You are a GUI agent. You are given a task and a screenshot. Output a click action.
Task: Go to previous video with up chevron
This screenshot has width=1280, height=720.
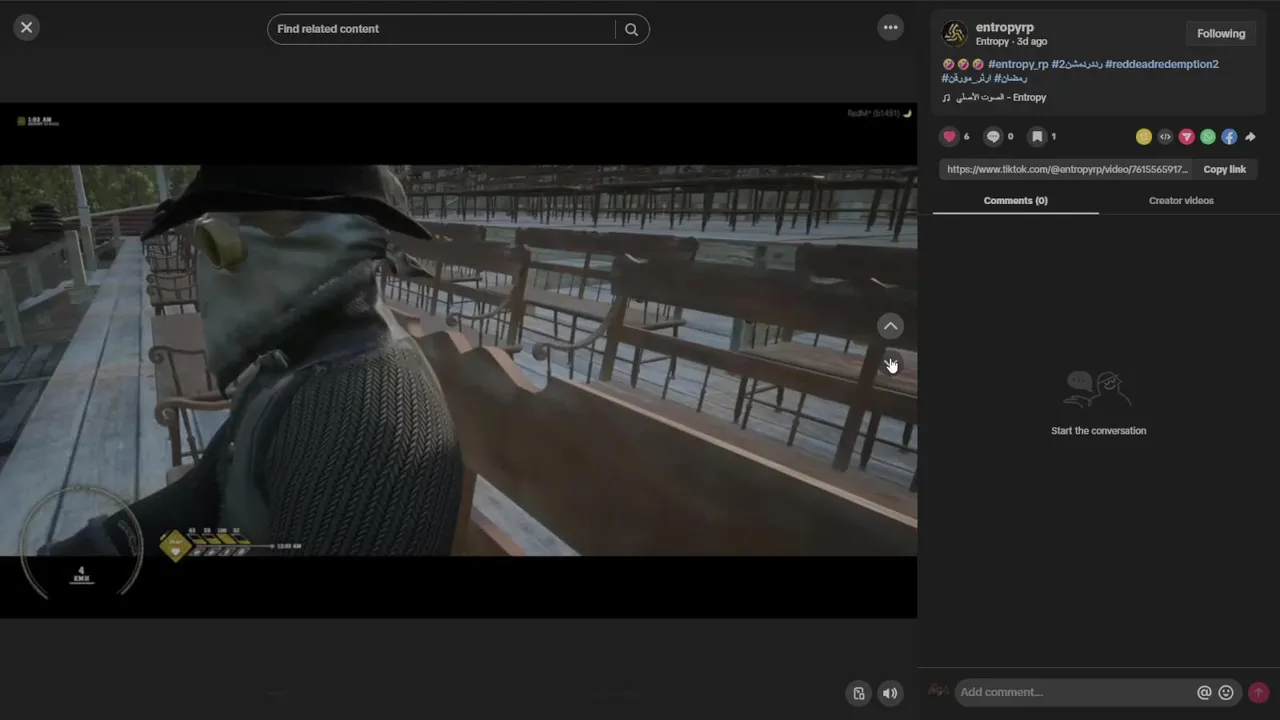[x=890, y=326]
